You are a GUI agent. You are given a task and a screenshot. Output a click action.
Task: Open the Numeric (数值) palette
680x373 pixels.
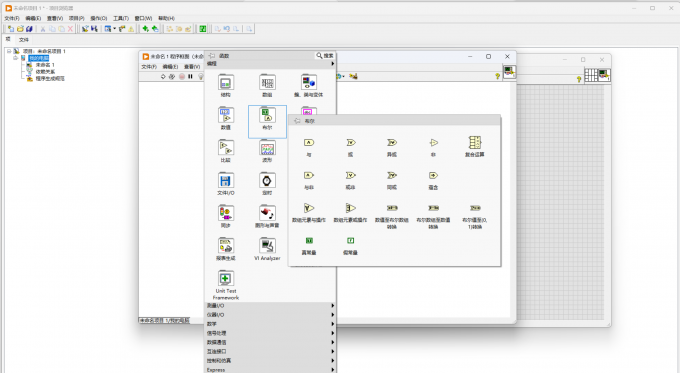[x=226, y=118]
